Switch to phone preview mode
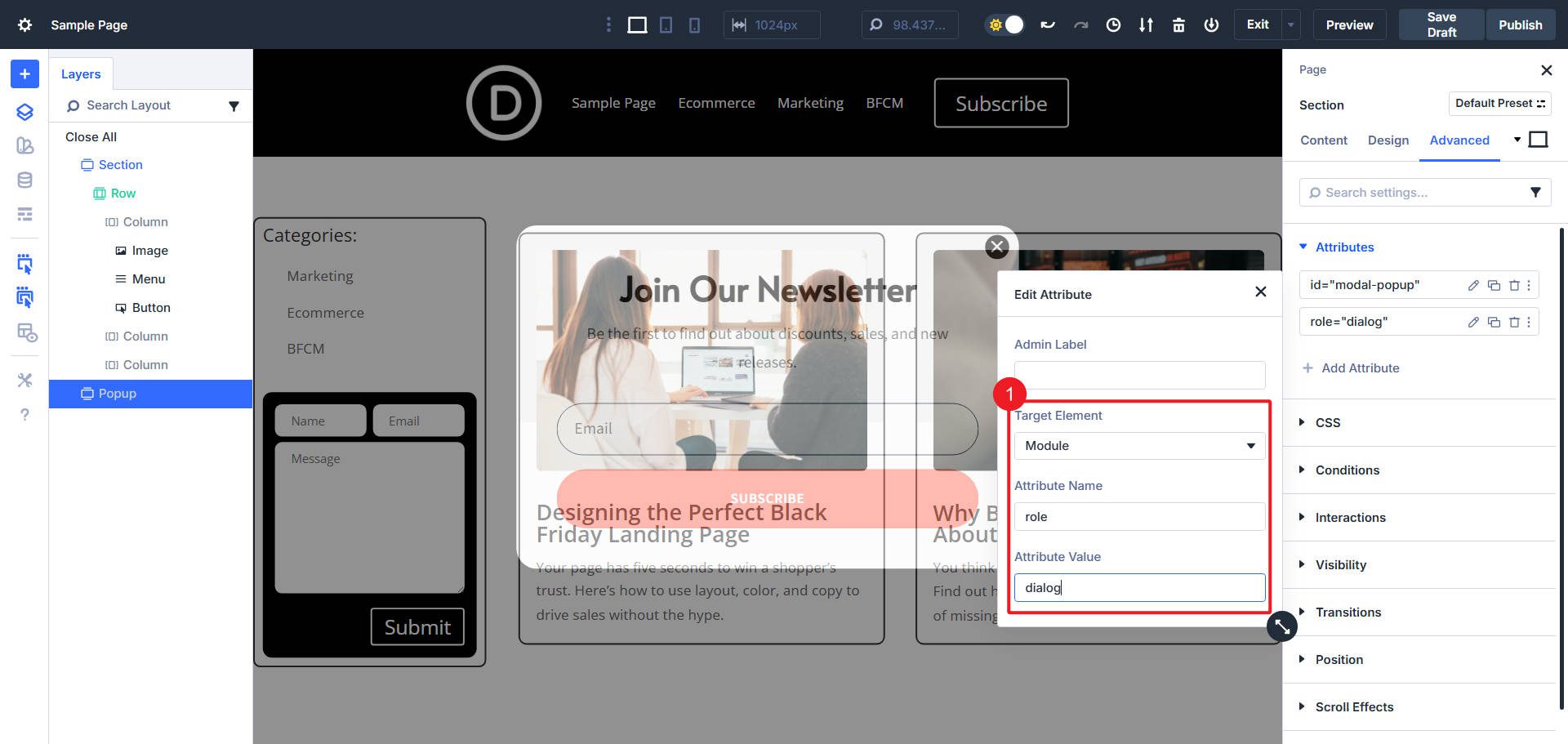This screenshot has height=744, width=1568. pos(693,25)
